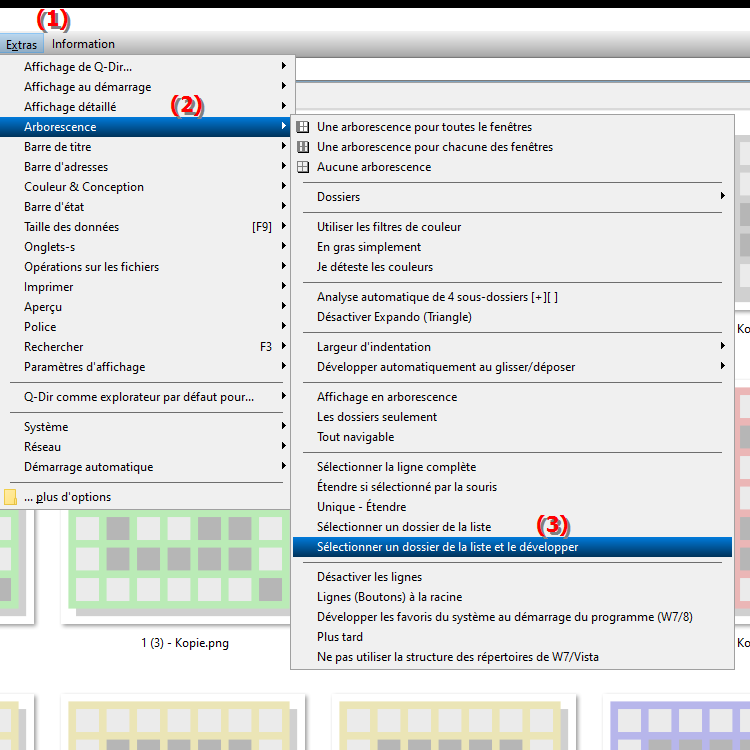750x750 pixels.
Task: Choose Sélectionner un dossier de la liste et le développer
Action: 512,547
